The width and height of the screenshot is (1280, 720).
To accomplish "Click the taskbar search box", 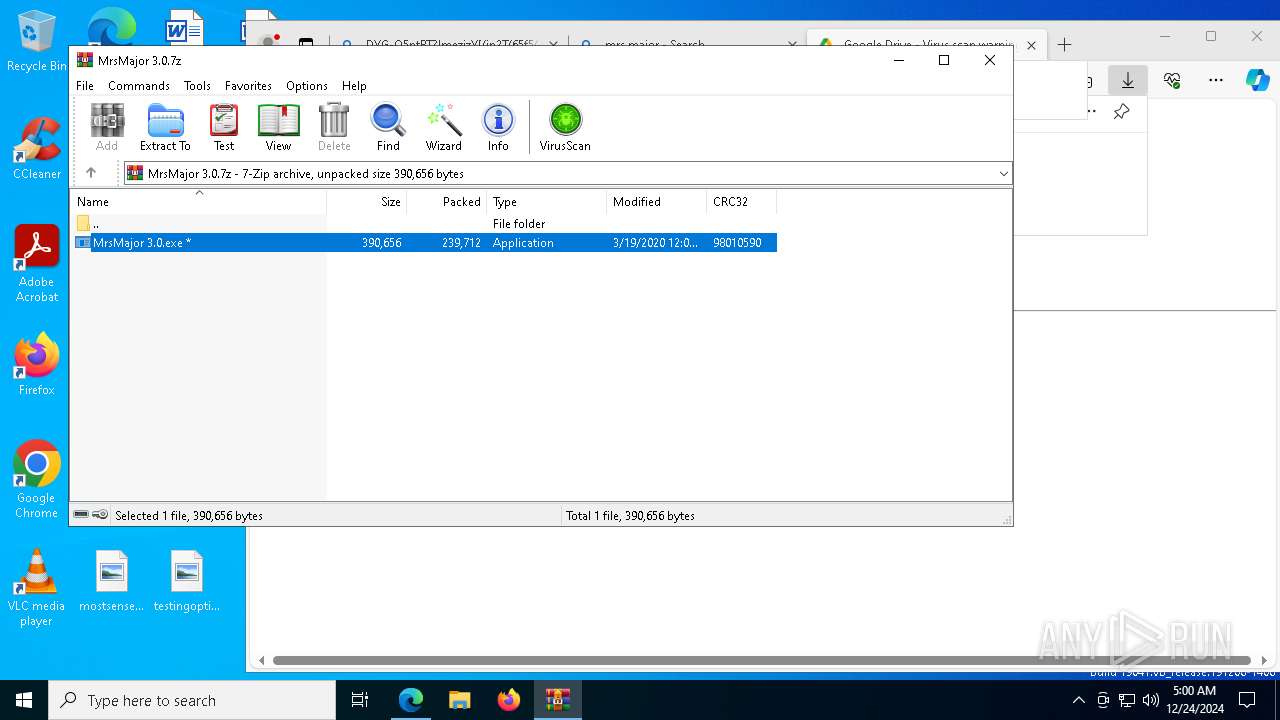I will (x=192, y=700).
